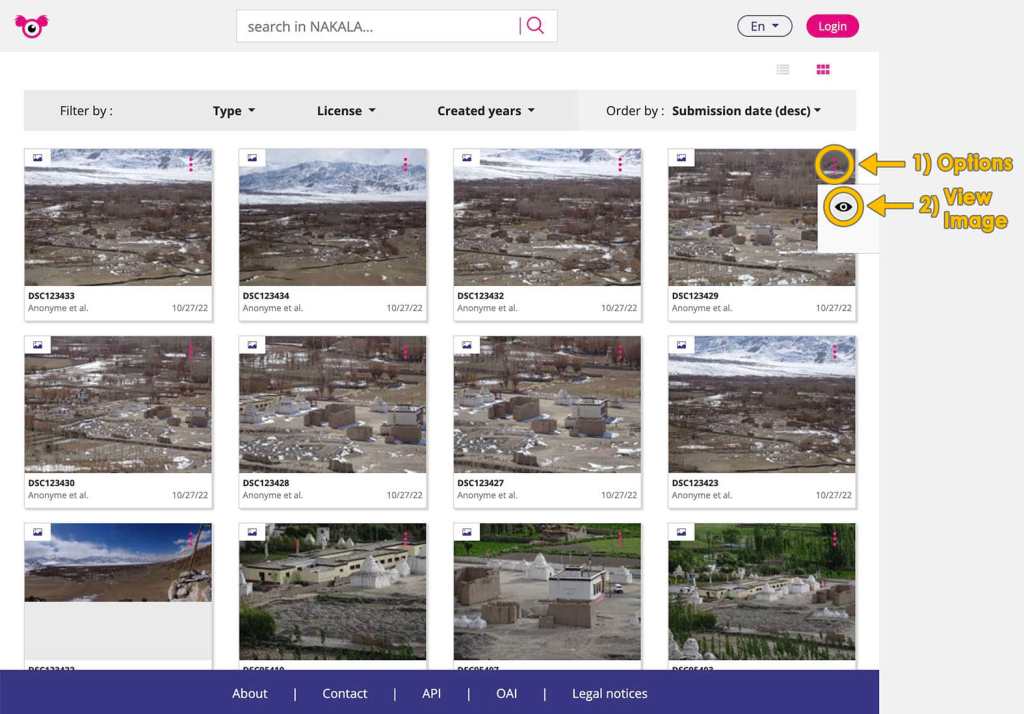Click the Login button
Viewport: 1024px width, 714px height.
click(832, 27)
